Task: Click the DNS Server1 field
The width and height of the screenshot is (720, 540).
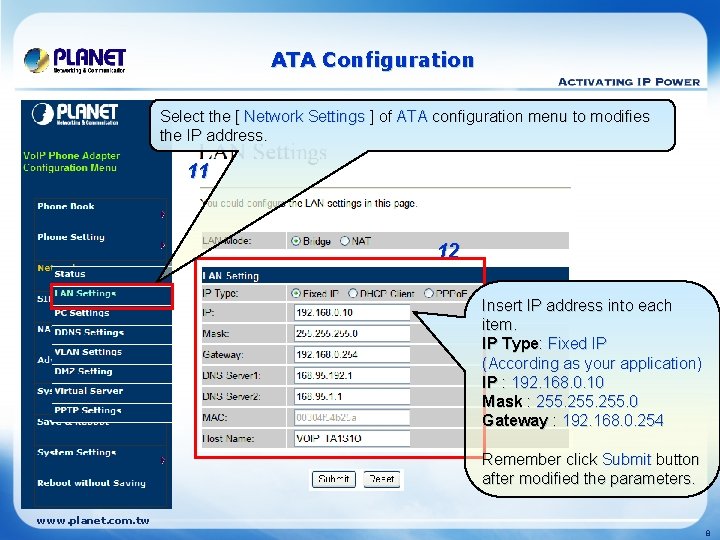Action: click(x=352, y=376)
